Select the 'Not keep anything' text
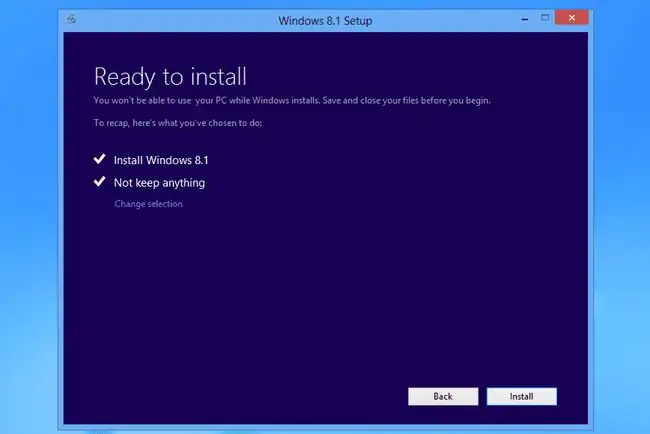 [159, 183]
